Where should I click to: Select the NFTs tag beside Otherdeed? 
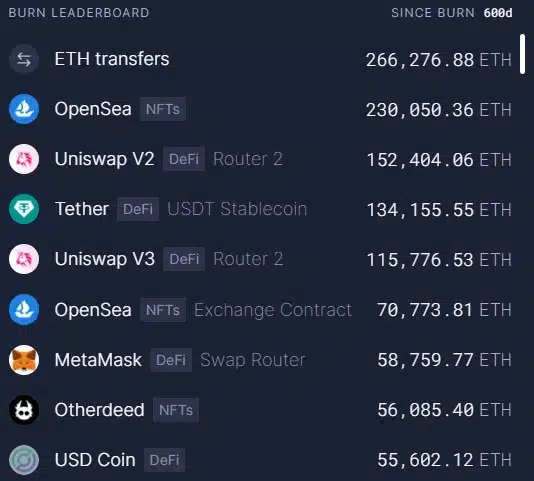pyautogui.click(x=176, y=410)
